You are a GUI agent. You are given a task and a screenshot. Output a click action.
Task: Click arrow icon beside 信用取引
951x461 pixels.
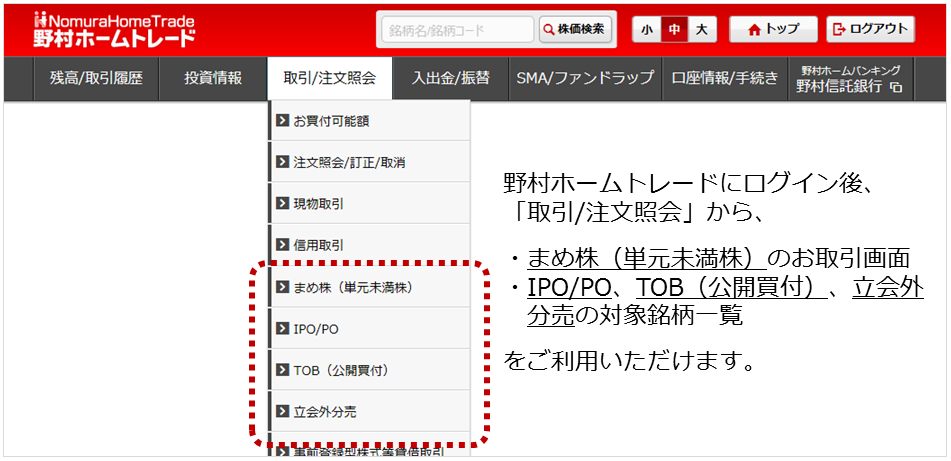282,245
